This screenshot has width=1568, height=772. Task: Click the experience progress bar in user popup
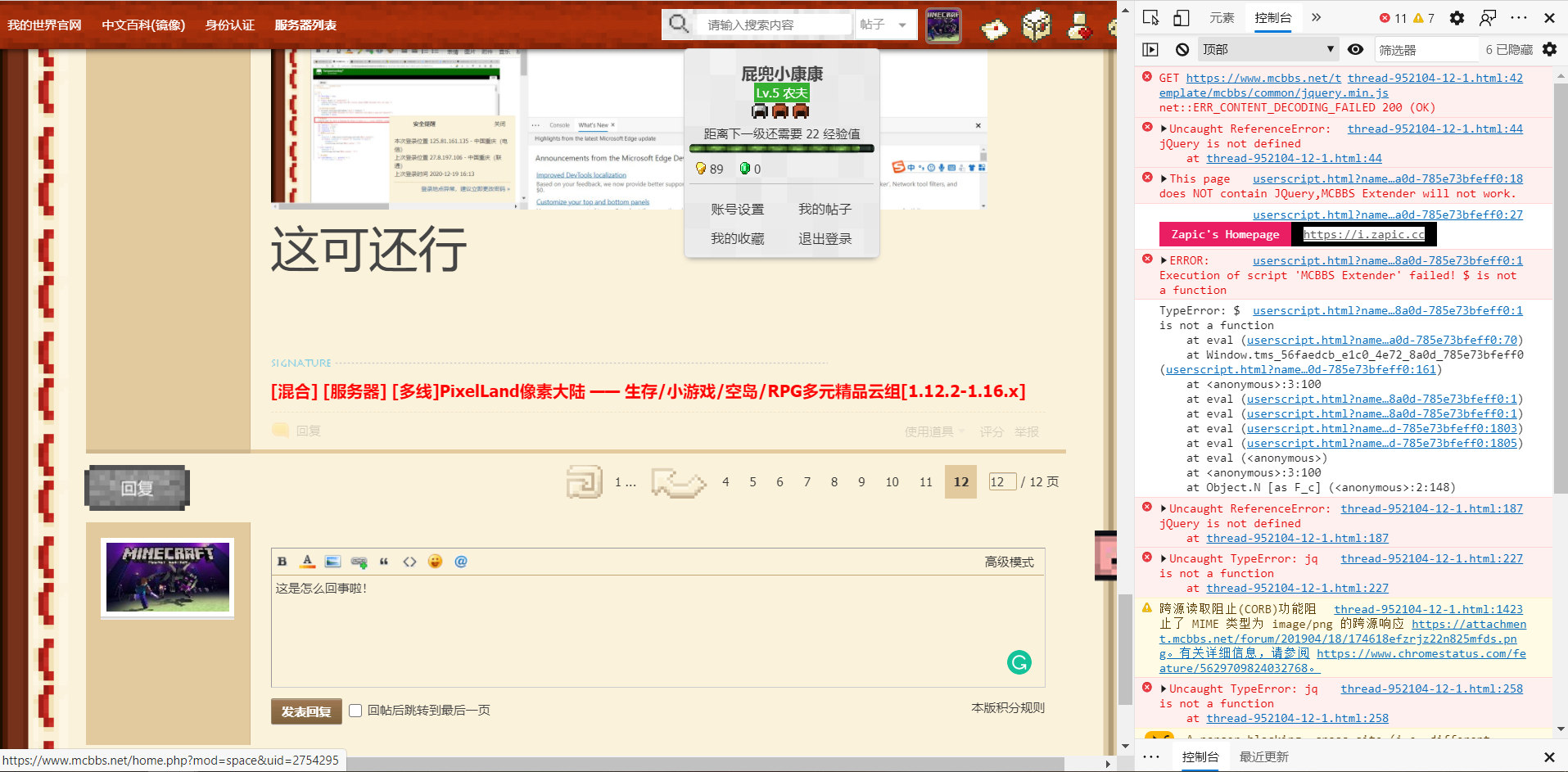782,149
